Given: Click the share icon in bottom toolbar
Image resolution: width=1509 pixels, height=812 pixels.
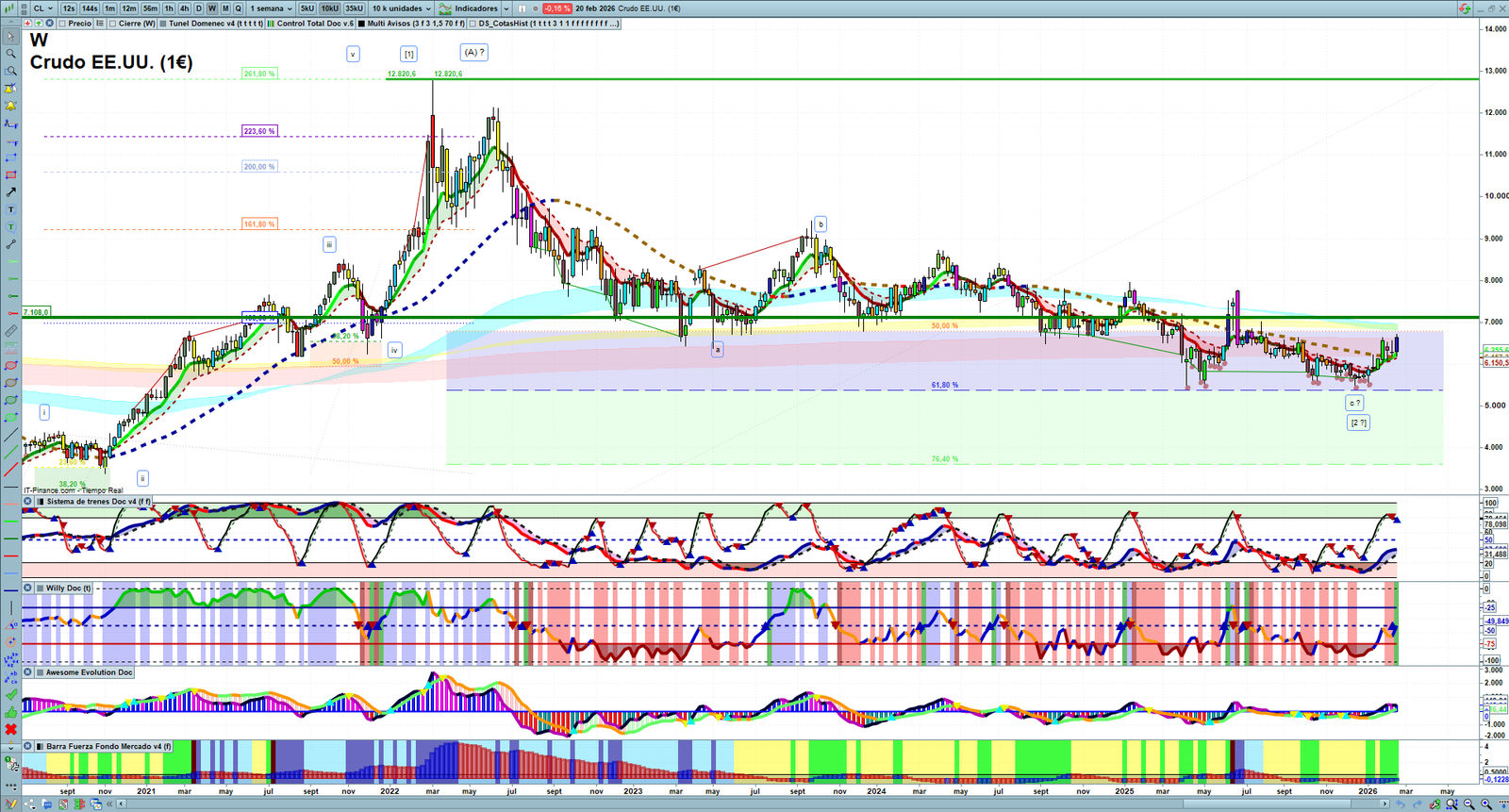Looking at the screenshot, I should point(31,804).
